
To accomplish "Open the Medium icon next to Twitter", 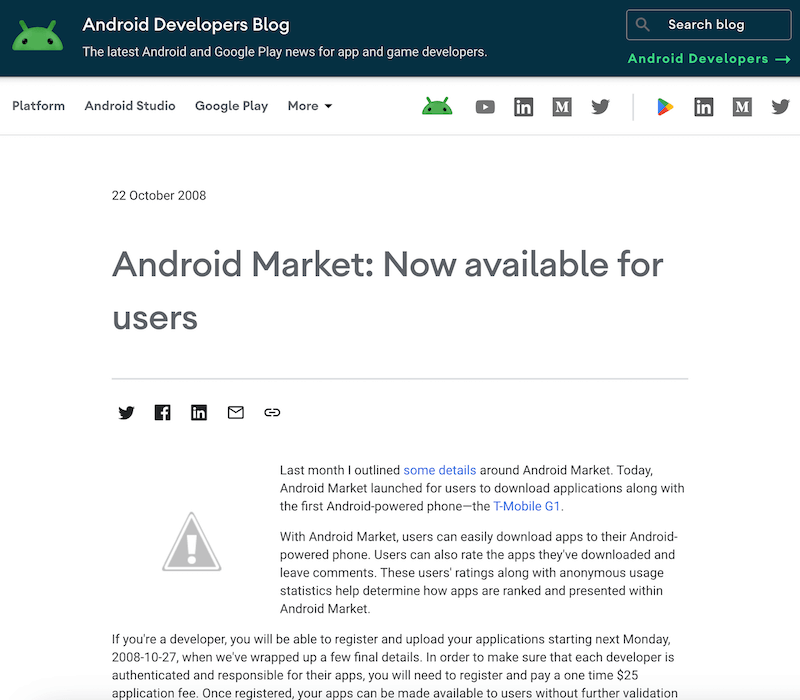I will coord(562,106).
